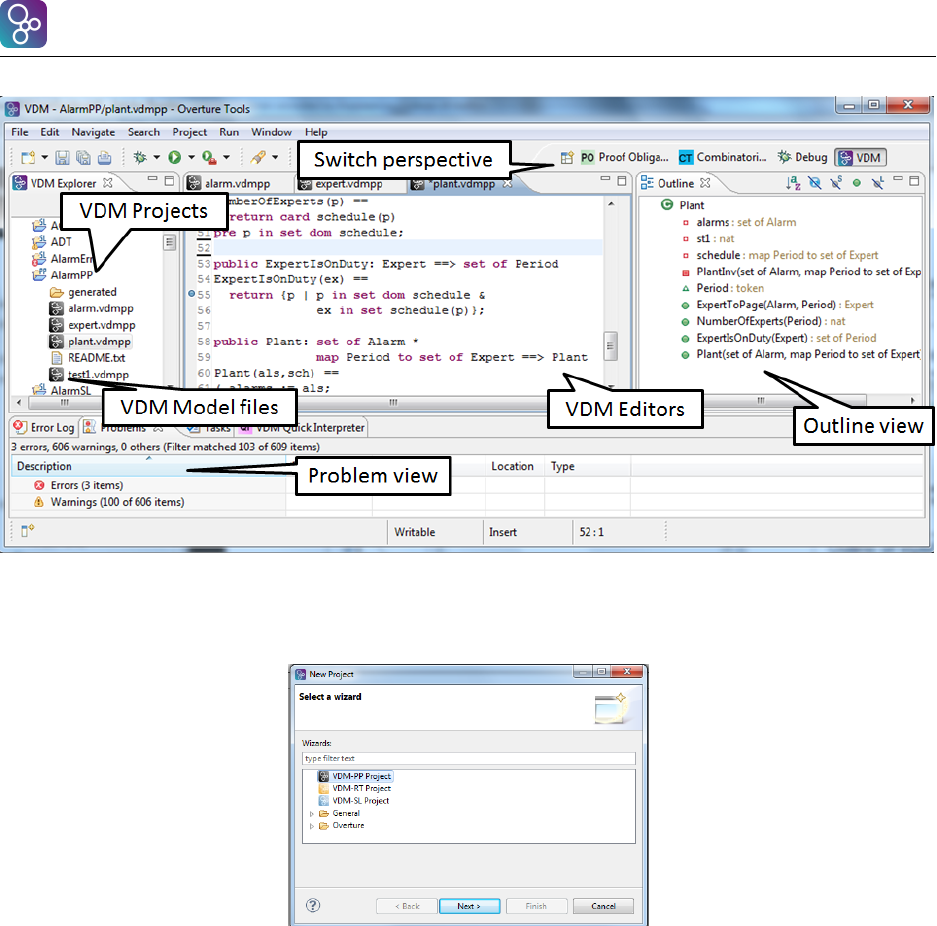Select VDM-RT Project wizard
This screenshot has width=937, height=926.
point(355,789)
